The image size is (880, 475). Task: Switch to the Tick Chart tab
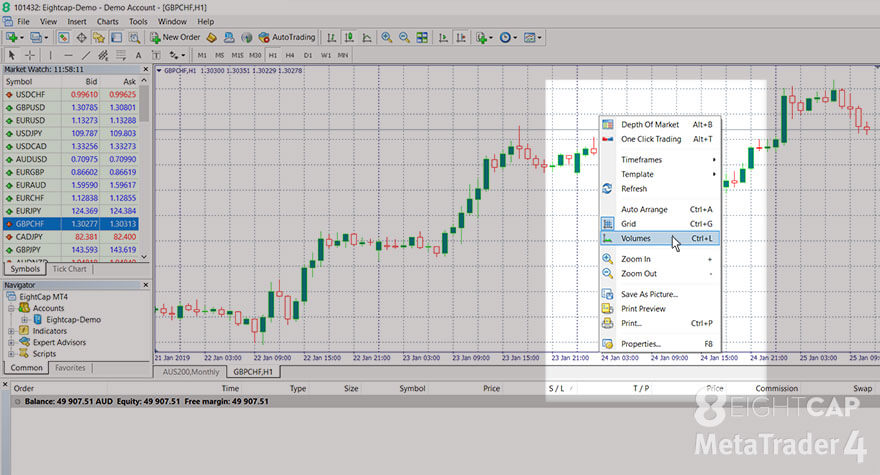click(69, 269)
